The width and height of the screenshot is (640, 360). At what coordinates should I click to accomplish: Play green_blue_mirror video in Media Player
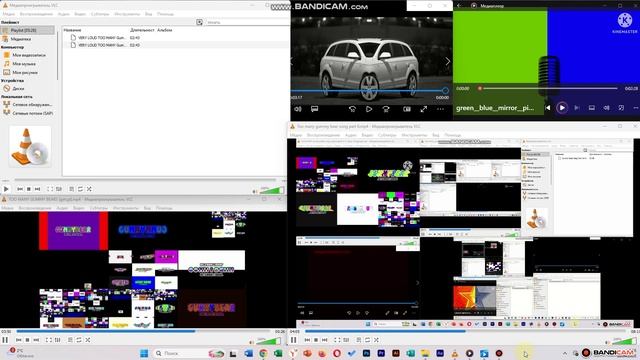click(x=562, y=108)
